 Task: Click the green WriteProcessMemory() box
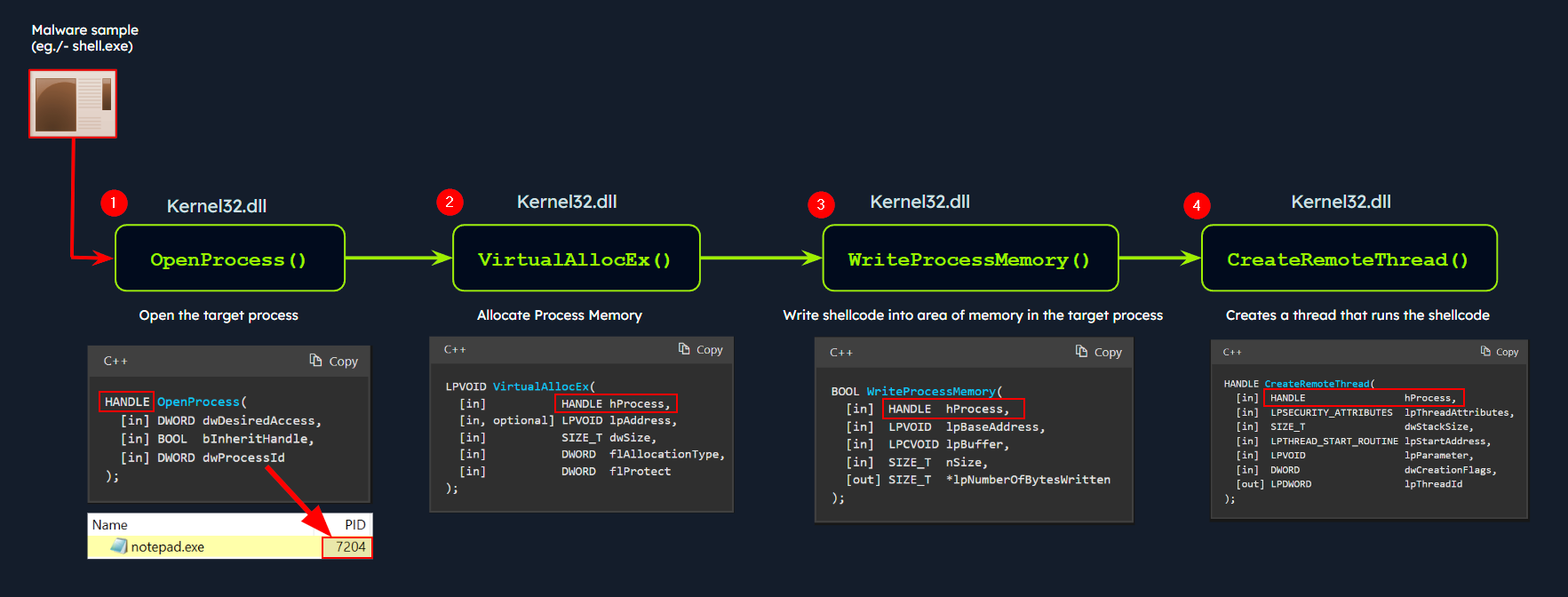click(969, 259)
